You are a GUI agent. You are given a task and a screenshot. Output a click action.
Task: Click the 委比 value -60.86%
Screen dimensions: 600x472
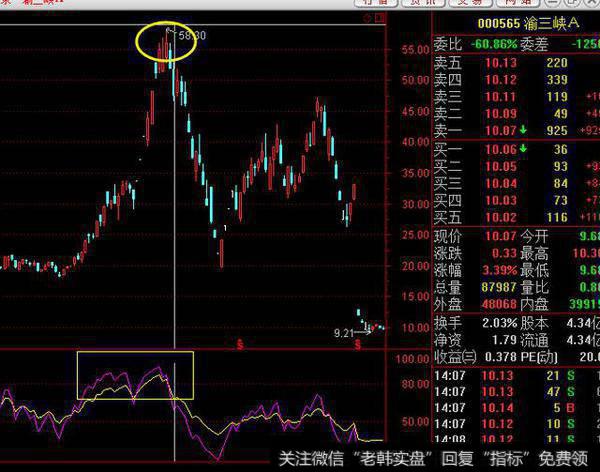(x=494, y=44)
